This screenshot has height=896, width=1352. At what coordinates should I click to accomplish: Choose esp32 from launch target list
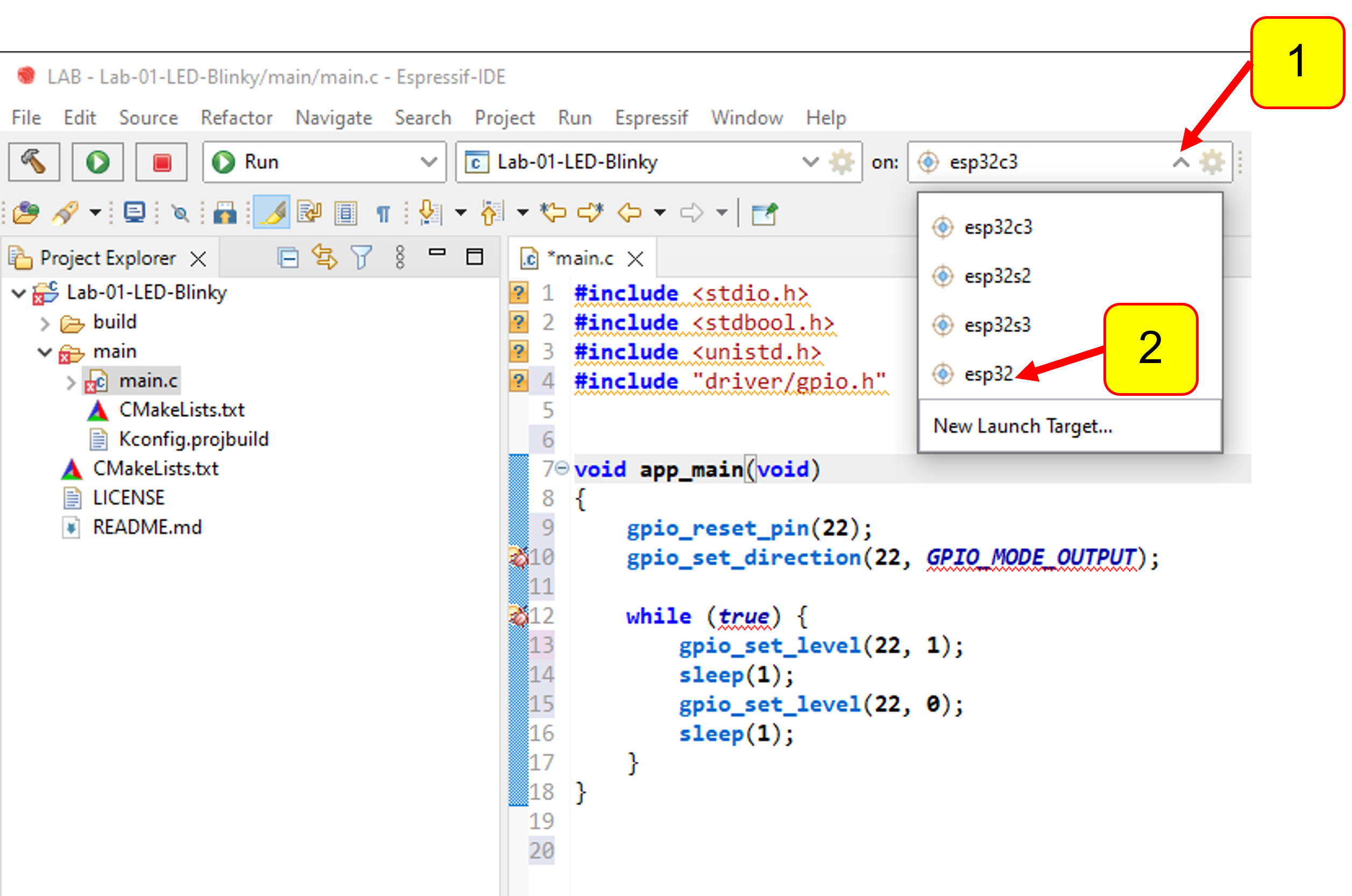coord(988,374)
